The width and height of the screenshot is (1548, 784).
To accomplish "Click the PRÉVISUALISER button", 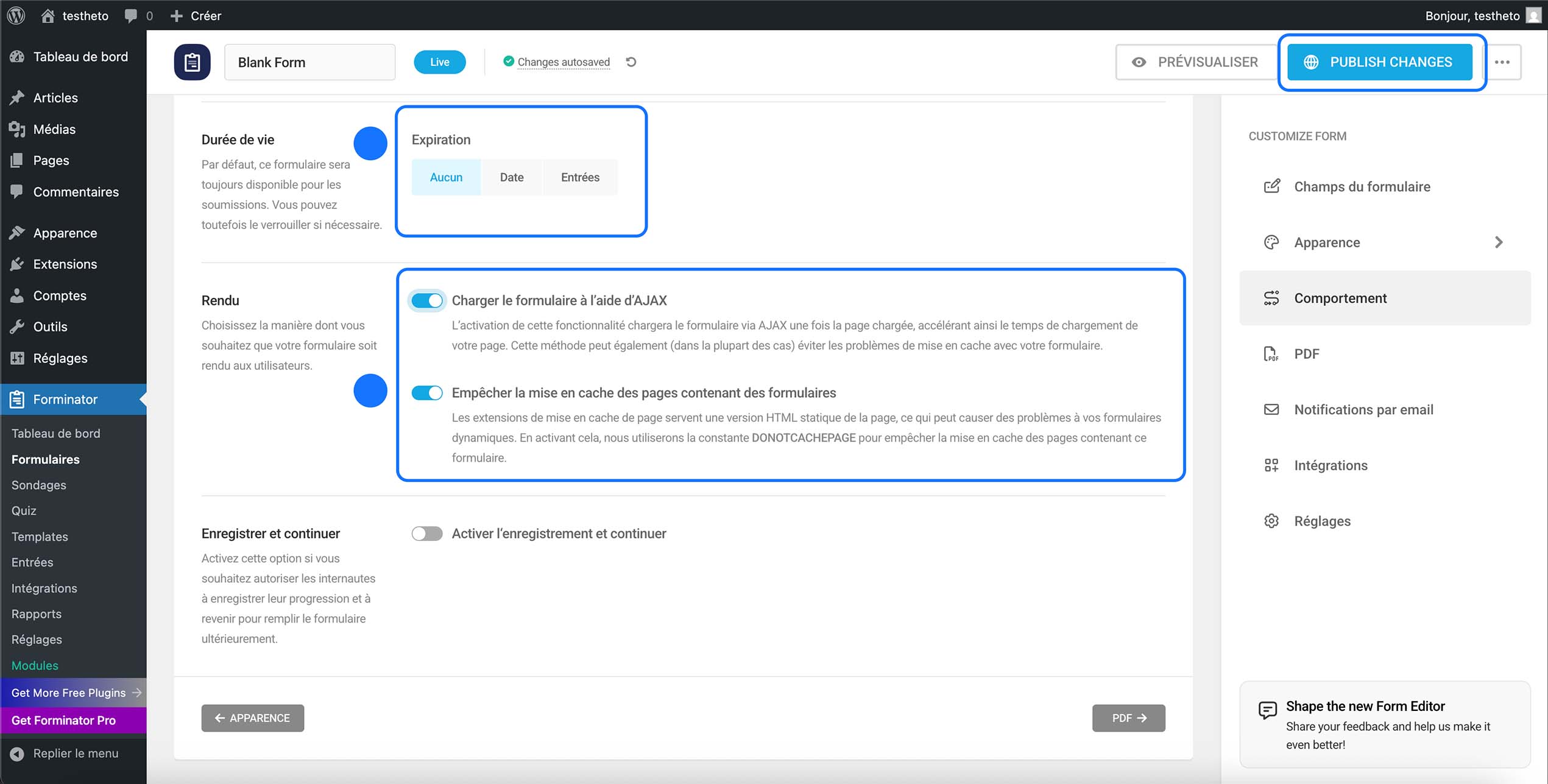I will (1195, 62).
